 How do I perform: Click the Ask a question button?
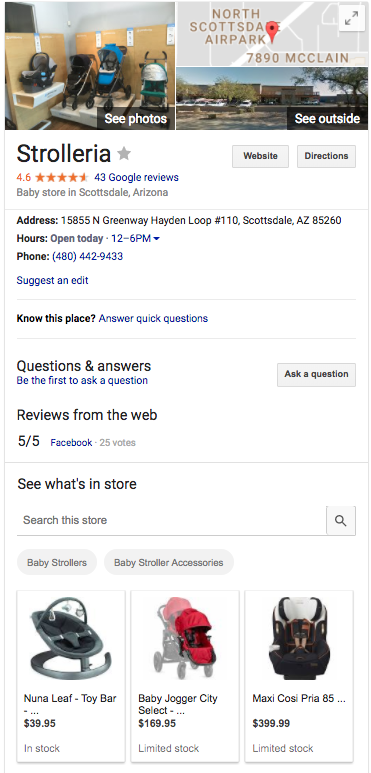(316, 374)
